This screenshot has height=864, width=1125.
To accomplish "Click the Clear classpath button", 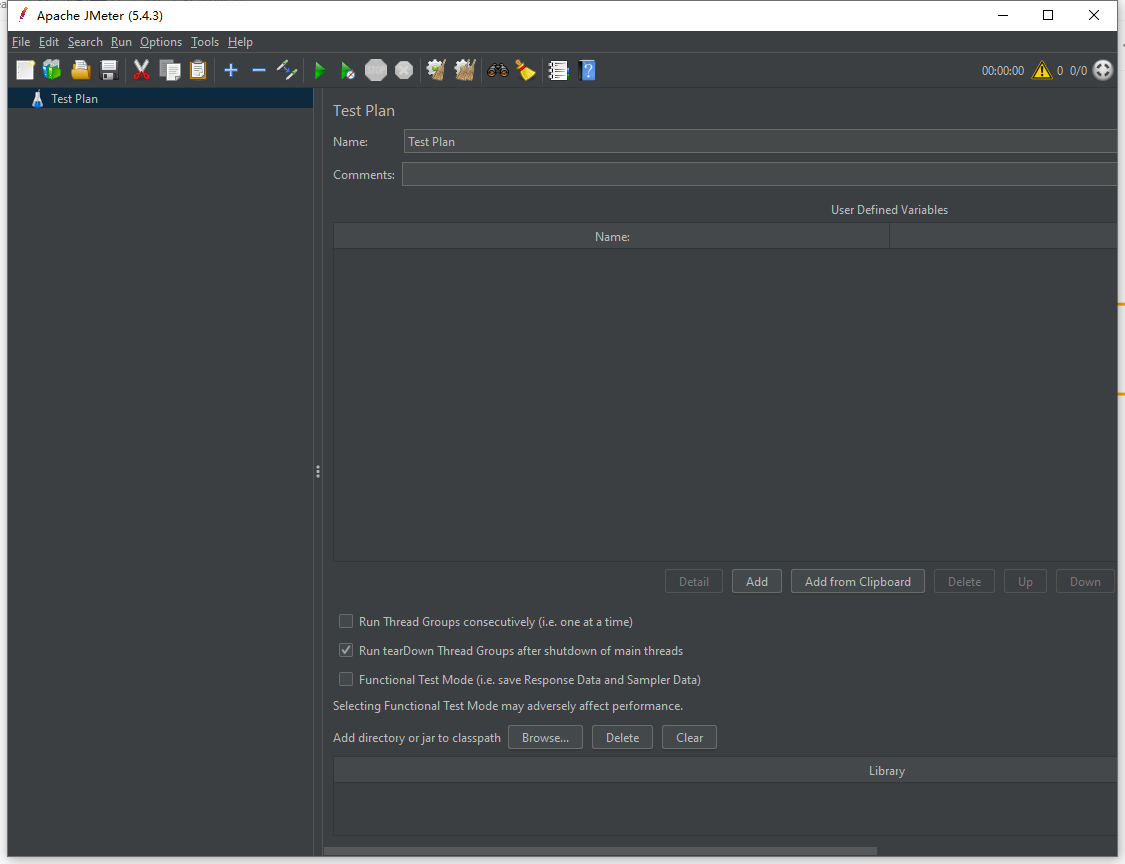I will 689,738.
